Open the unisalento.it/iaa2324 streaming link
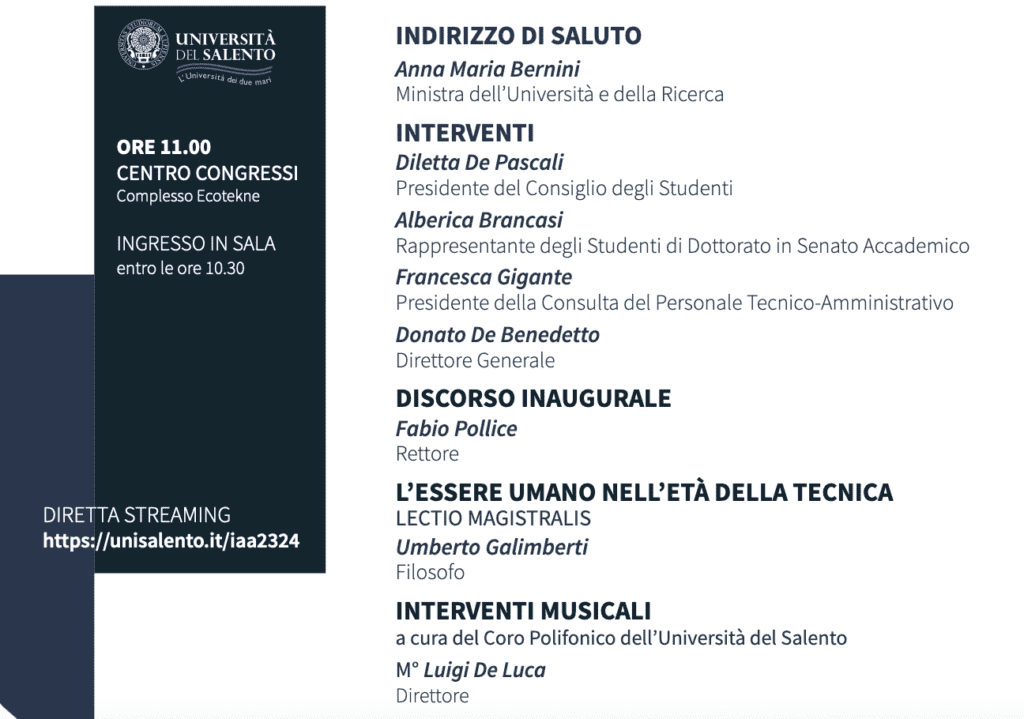The width and height of the screenshot is (1024, 719). 171,541
